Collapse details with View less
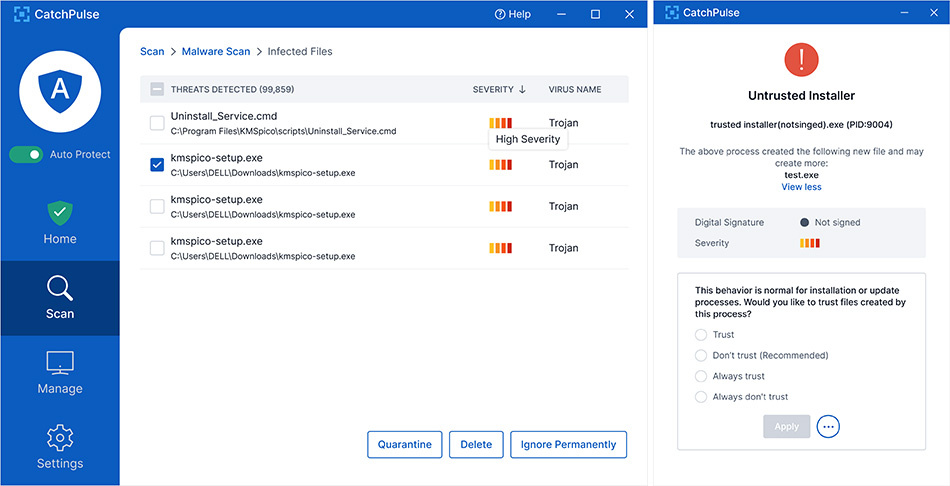950x486 pixels. tap(802, 187)
